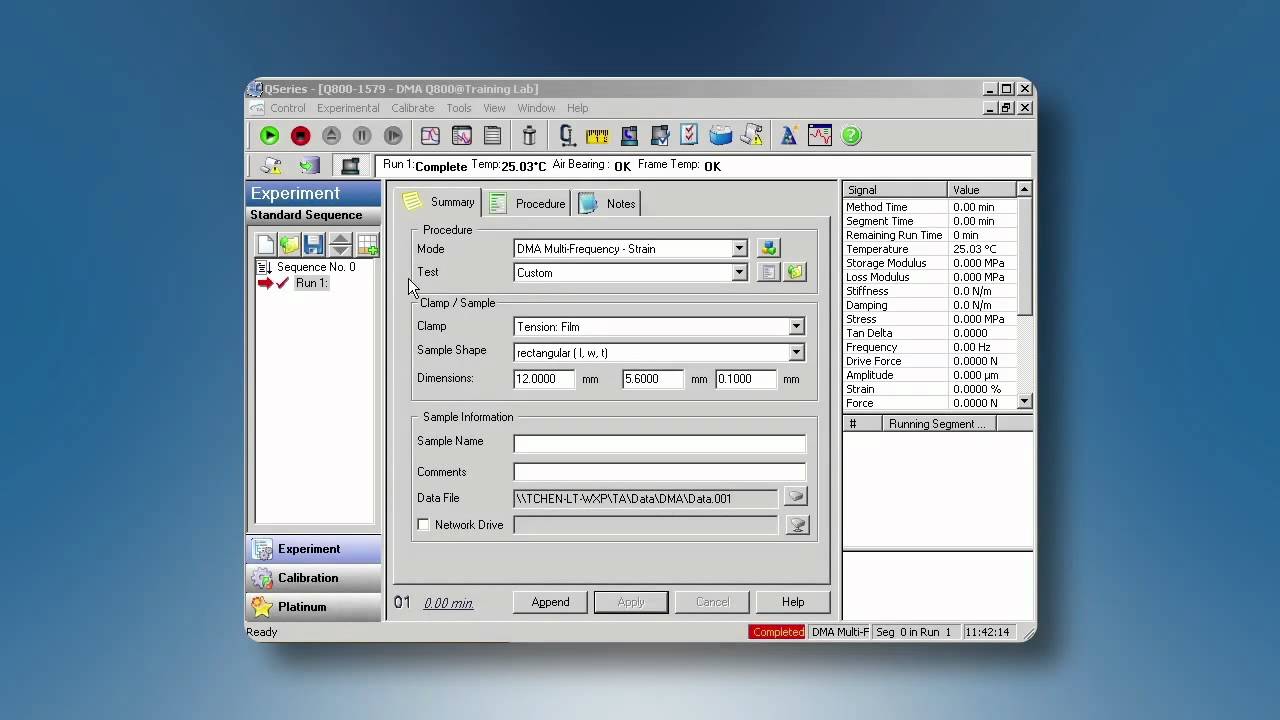
Task: Click the add-run grid icon with plus
Action: click(x=367, y=245)
